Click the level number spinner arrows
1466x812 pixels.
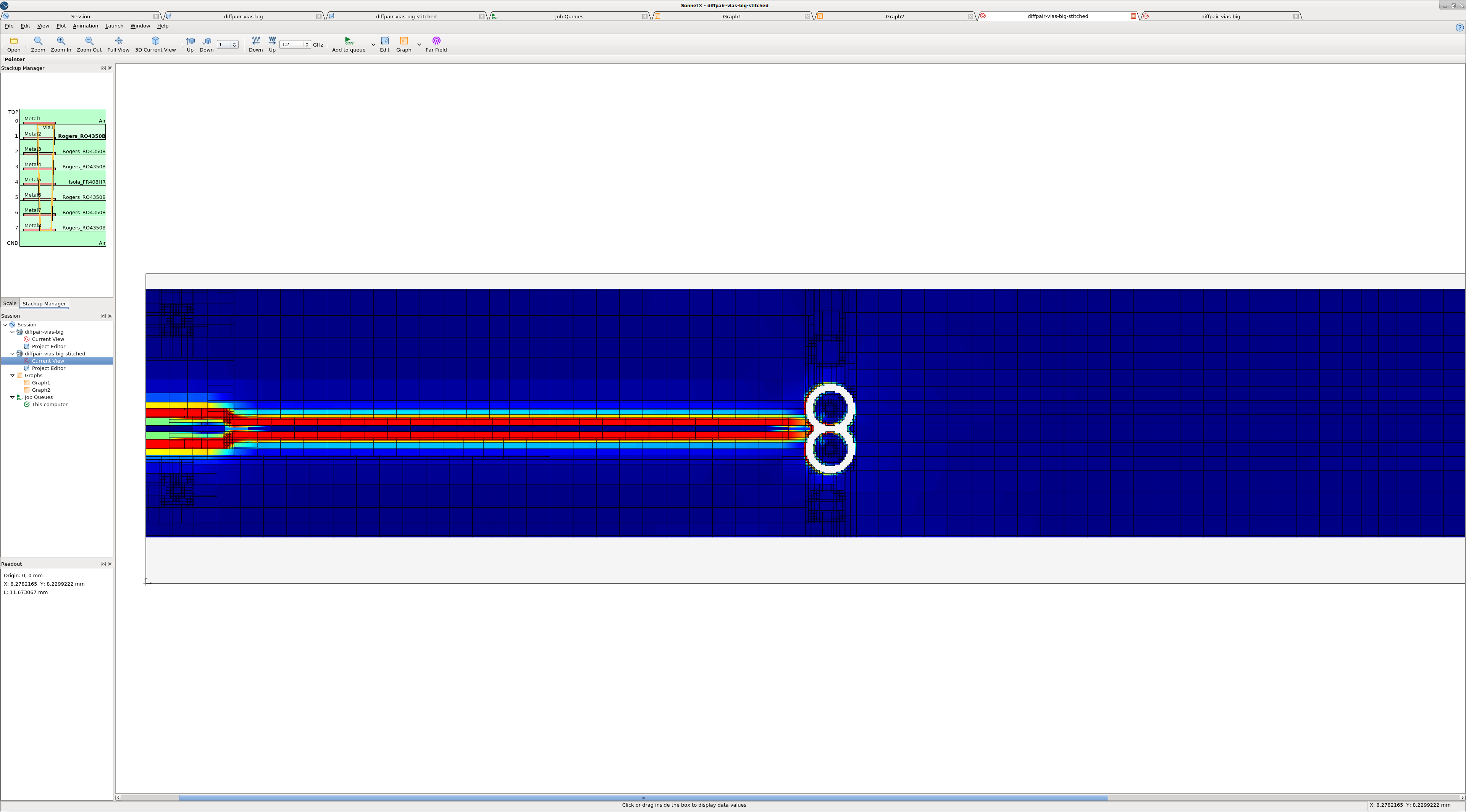(x=234, y=44)
